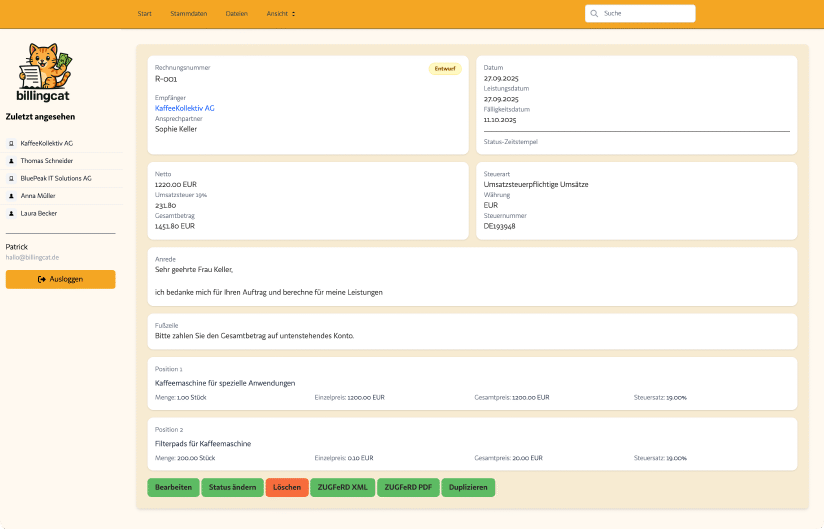Click the magnifier icon in search box
The image size is (824, 529).
595,14
